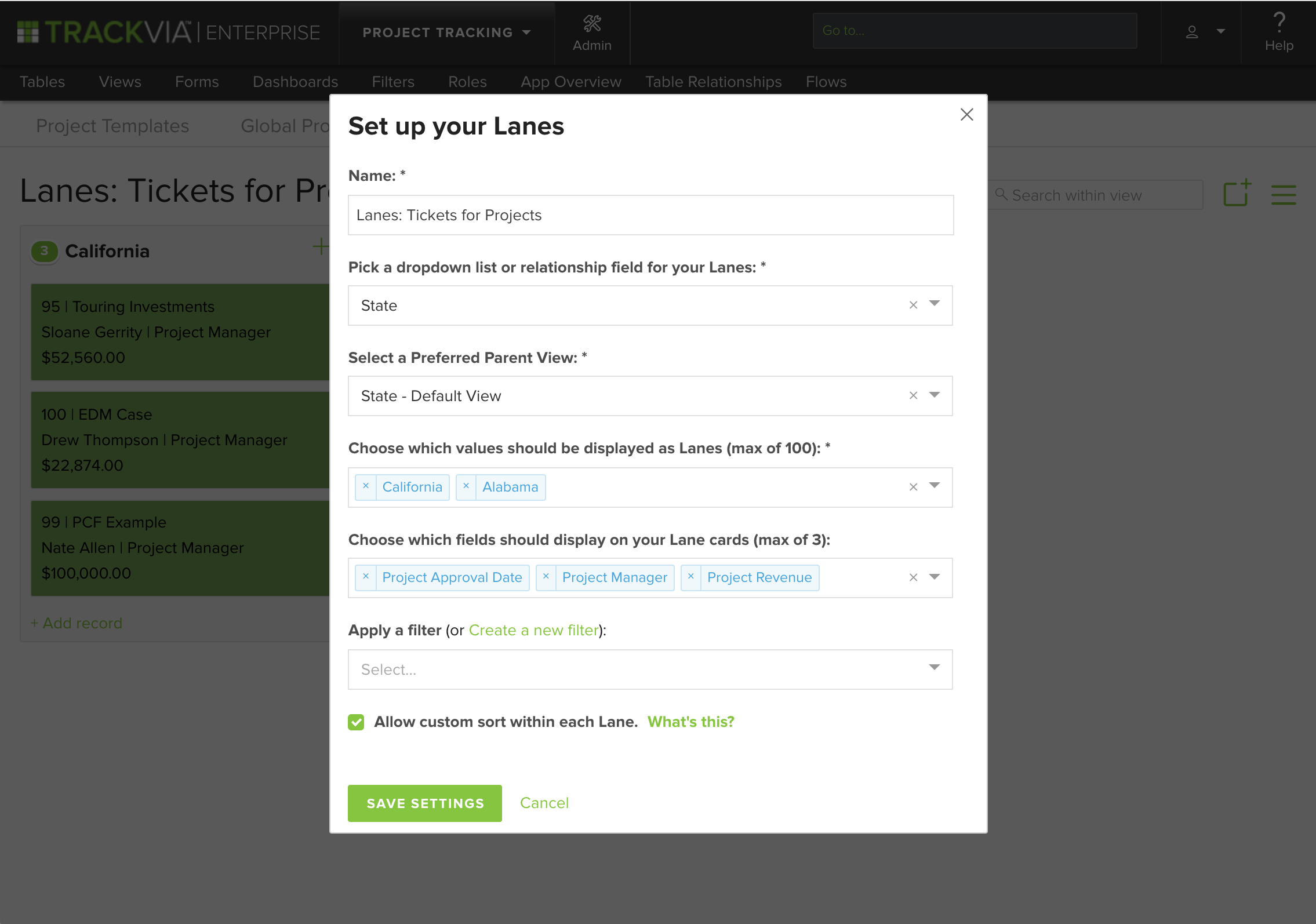Viewport: 1316px width, 924px height.
Task: Click + Add record in California lane
Action: click(77, 623)
